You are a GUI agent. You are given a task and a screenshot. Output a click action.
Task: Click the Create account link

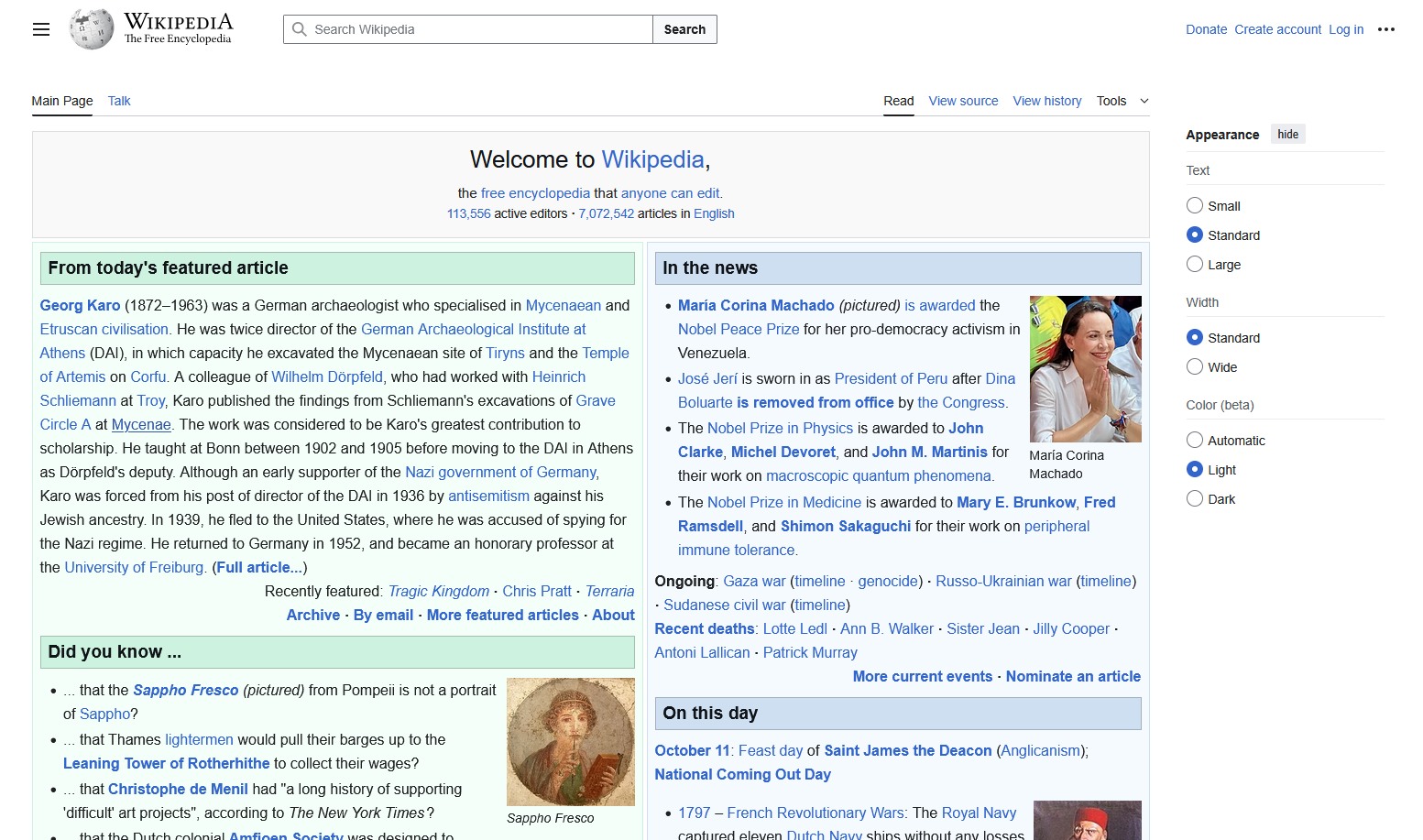coord(1277,29)
